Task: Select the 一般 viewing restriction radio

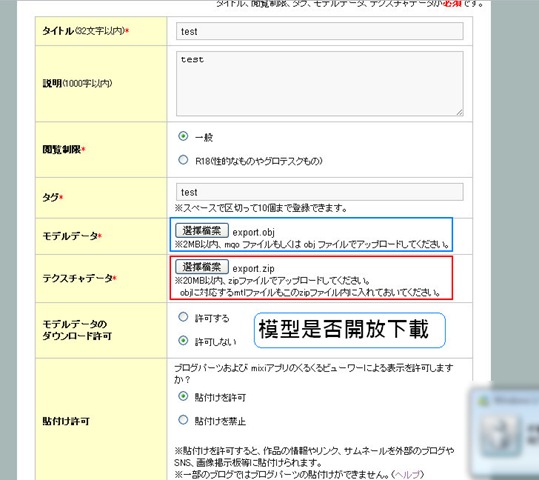Action: click(x=183, y=136)
